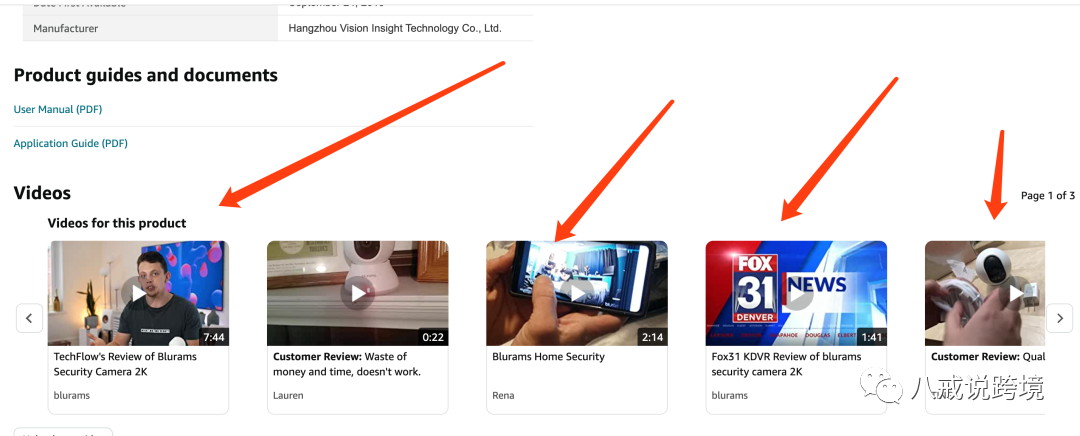The image size is (1080, 436).
Task: Play the TechFlow's Review video
Action: (x=138, y=293)
